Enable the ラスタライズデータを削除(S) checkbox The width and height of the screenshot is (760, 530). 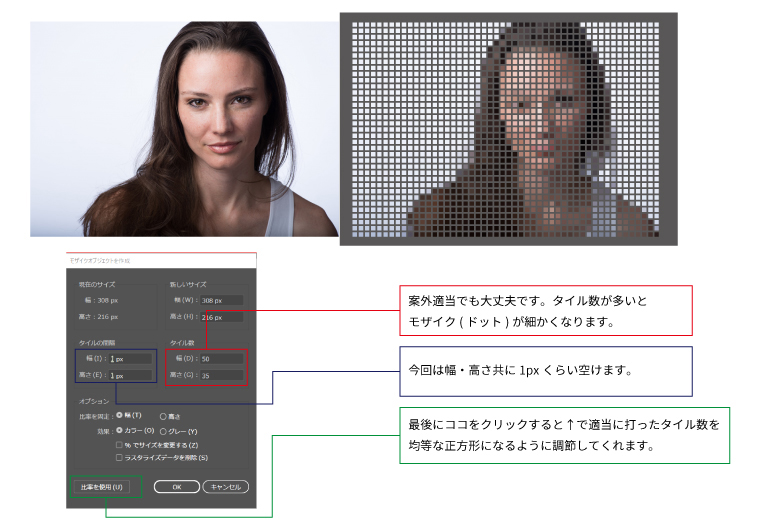tap(120, 457)
